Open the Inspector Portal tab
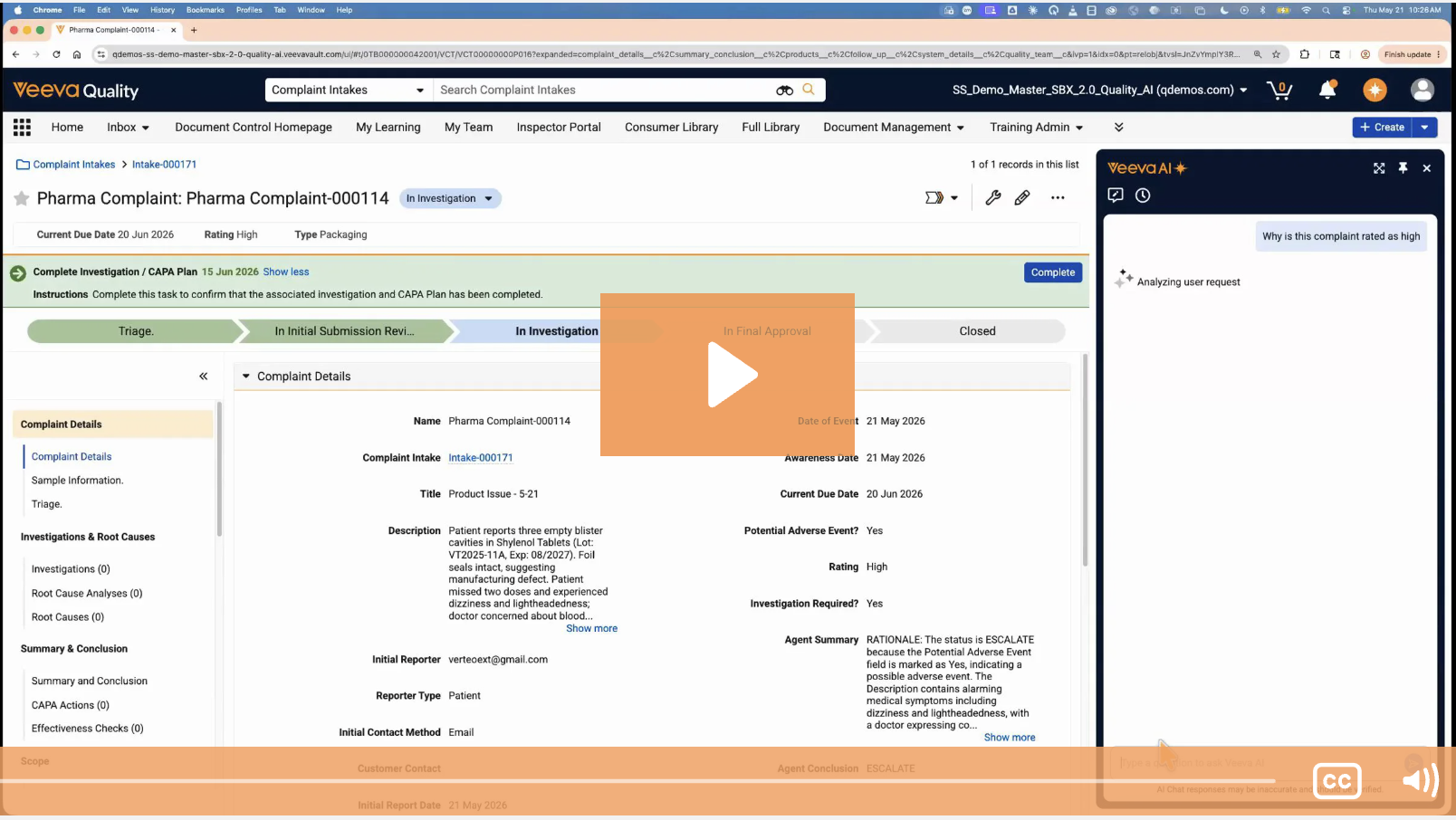Image resolution: width=1456 pixels, height=820 pixels. (559, 128)
